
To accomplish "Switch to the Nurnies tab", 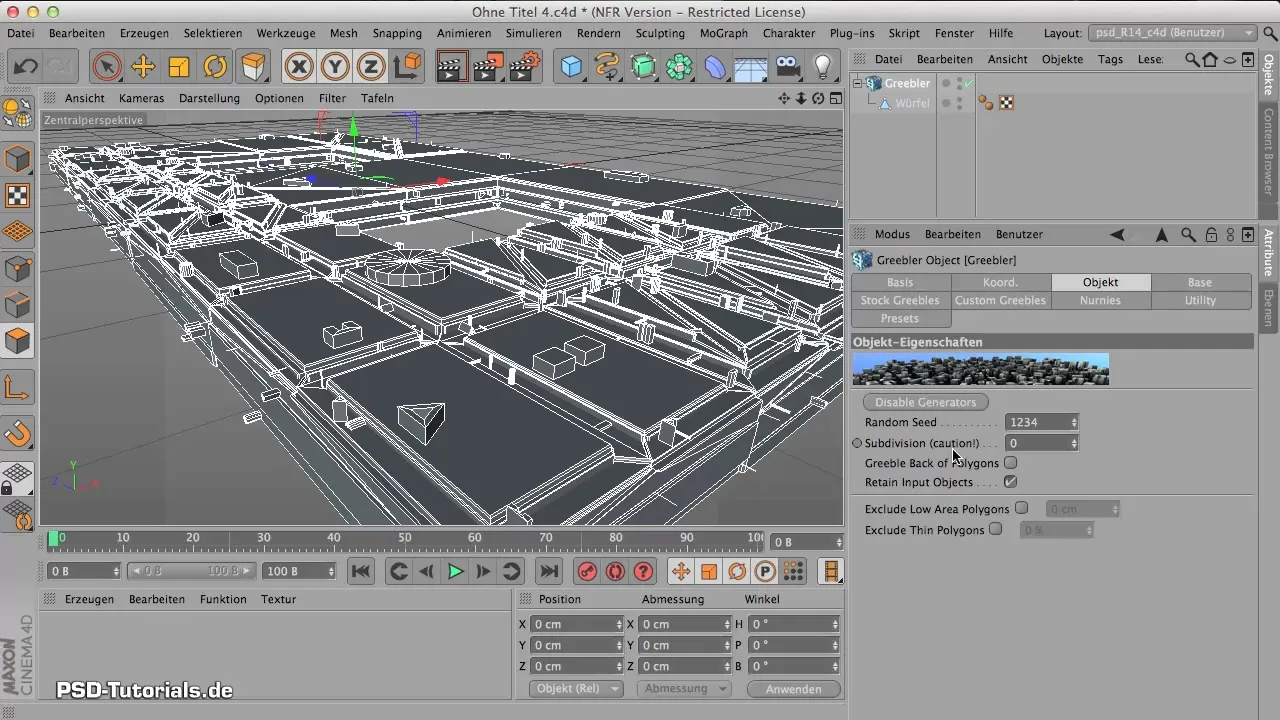I will pos(1100,300).
